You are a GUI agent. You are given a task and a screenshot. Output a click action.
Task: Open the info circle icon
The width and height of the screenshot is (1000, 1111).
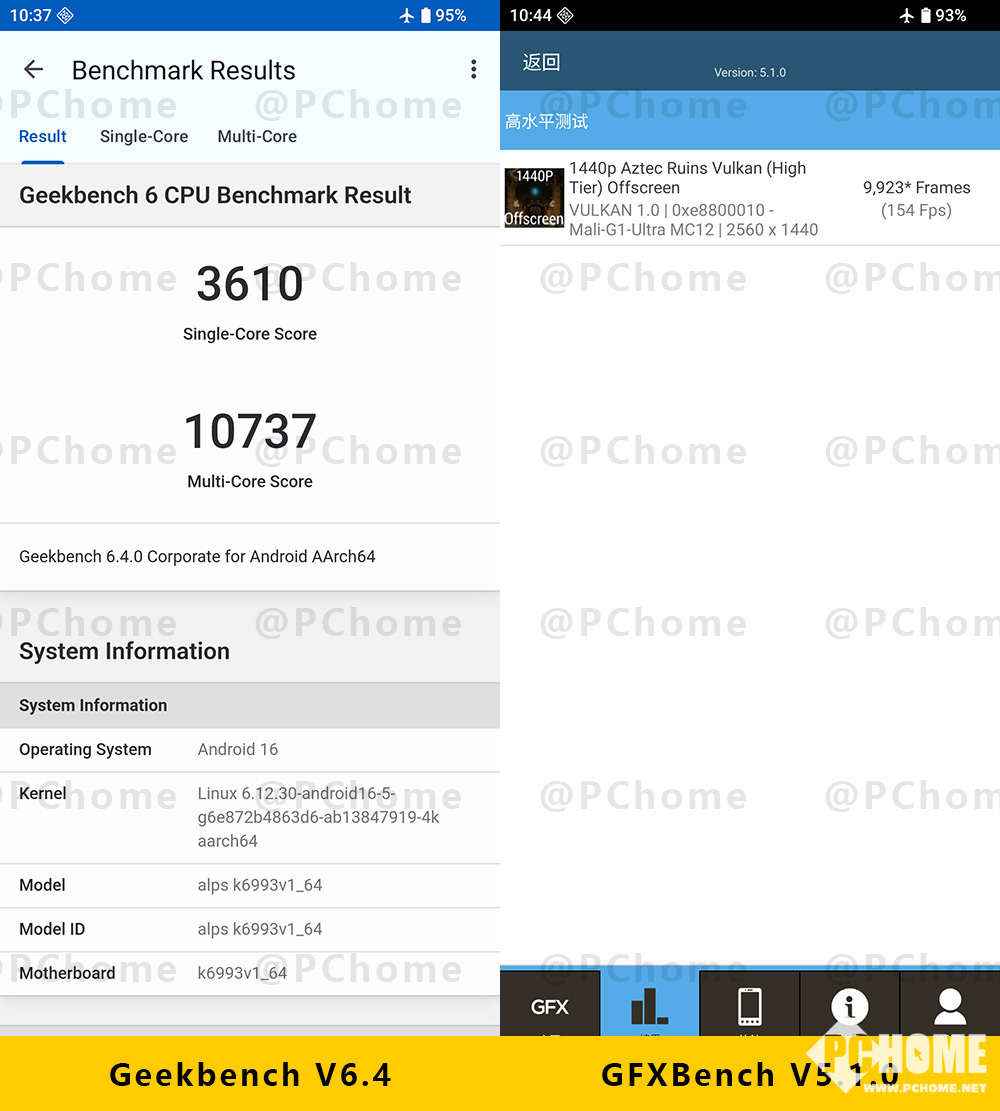coord(850,1006)
